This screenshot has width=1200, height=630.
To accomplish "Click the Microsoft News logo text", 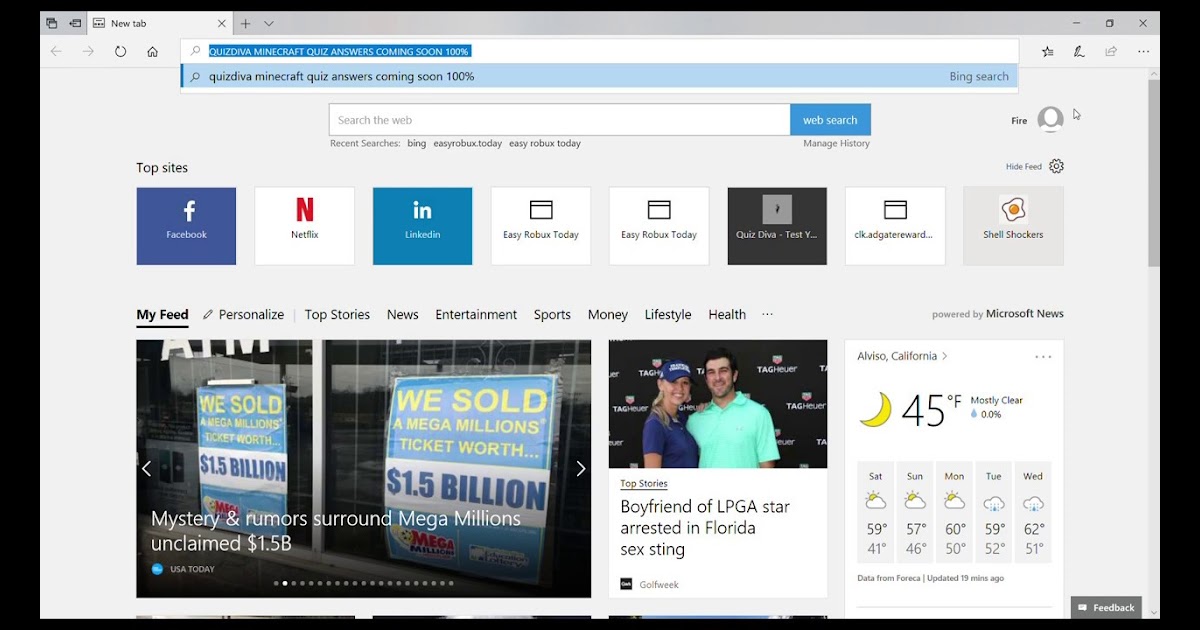I will click(x=1025, y=314).
